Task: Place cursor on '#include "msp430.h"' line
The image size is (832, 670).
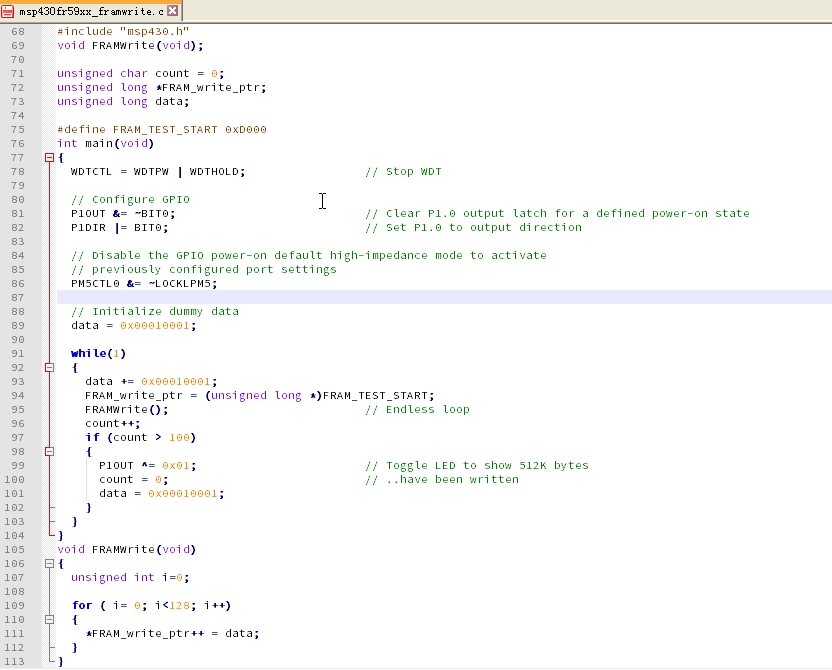Action: click(x=123, y=32)
